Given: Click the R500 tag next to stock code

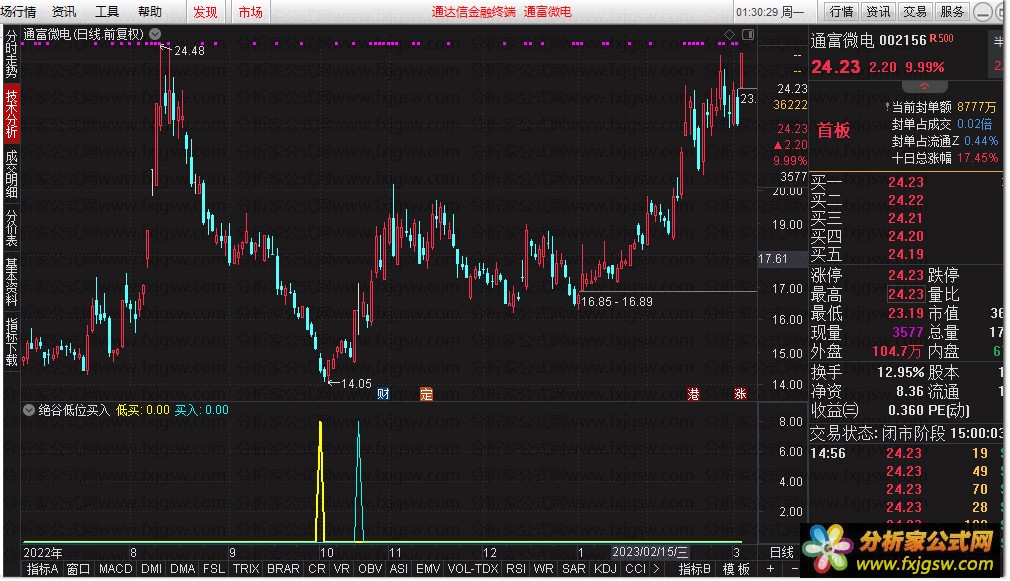Looking at the screenshot, I should coord(942,39).
